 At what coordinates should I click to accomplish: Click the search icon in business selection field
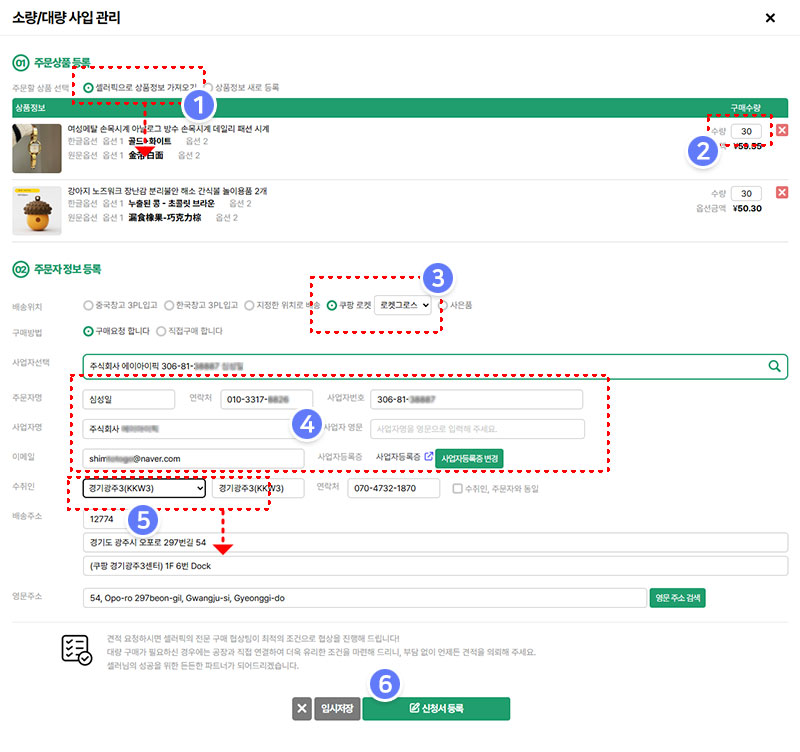click(x=774, y=366)
